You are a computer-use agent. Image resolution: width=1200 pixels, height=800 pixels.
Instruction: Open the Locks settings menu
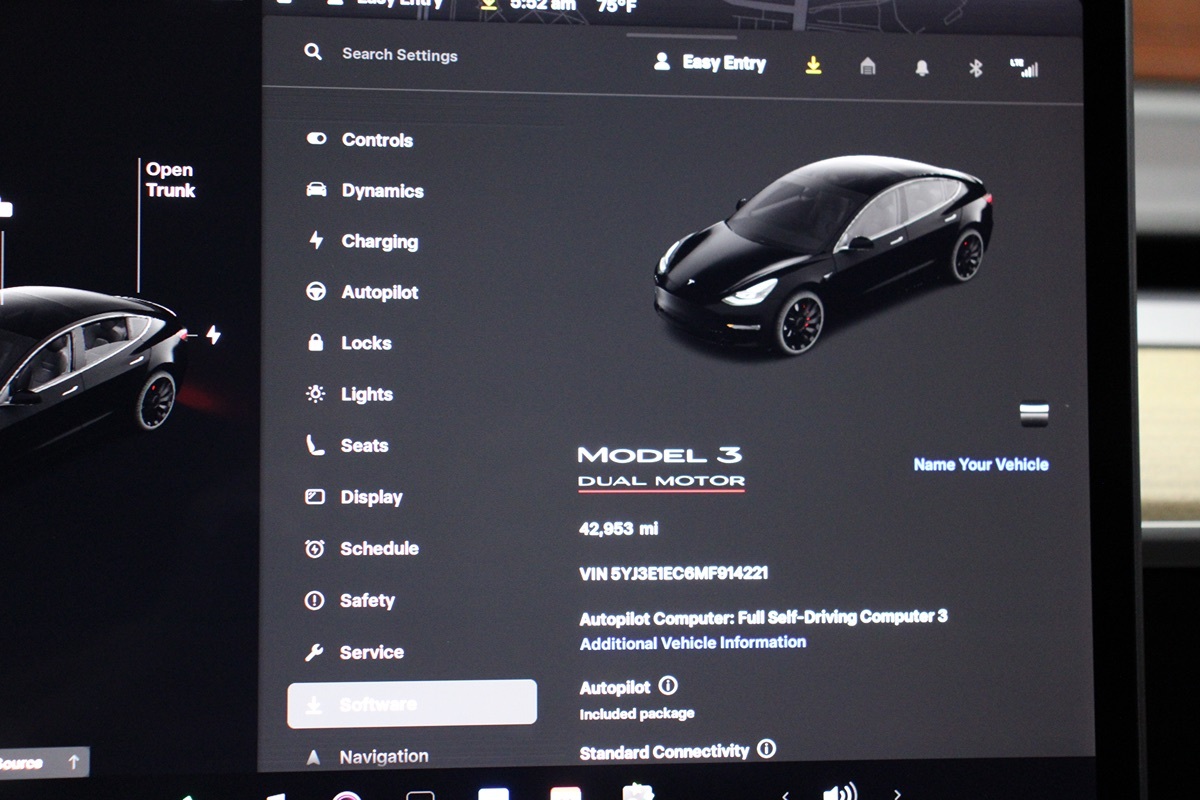[365, 343]
